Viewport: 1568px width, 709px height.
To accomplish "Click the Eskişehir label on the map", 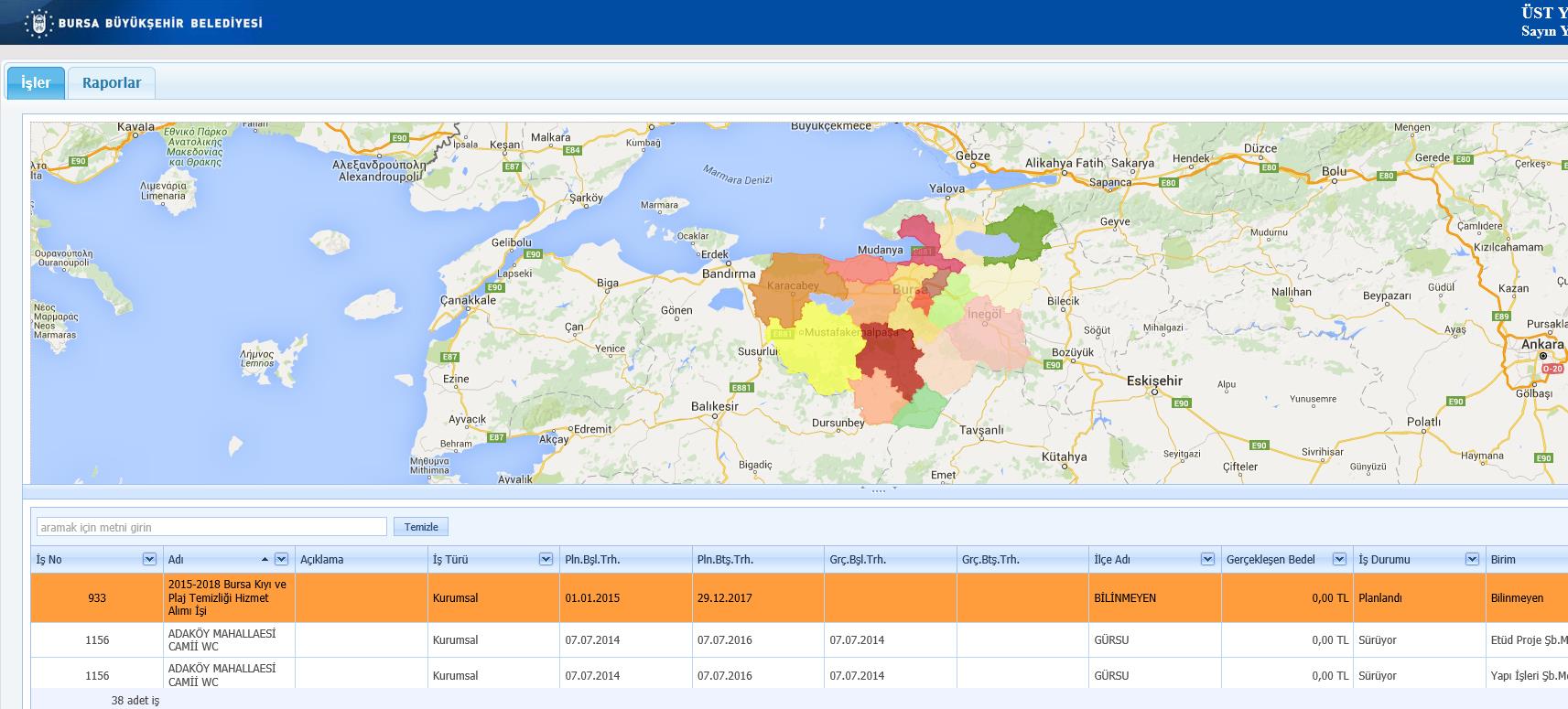I will click(1154, 381).
